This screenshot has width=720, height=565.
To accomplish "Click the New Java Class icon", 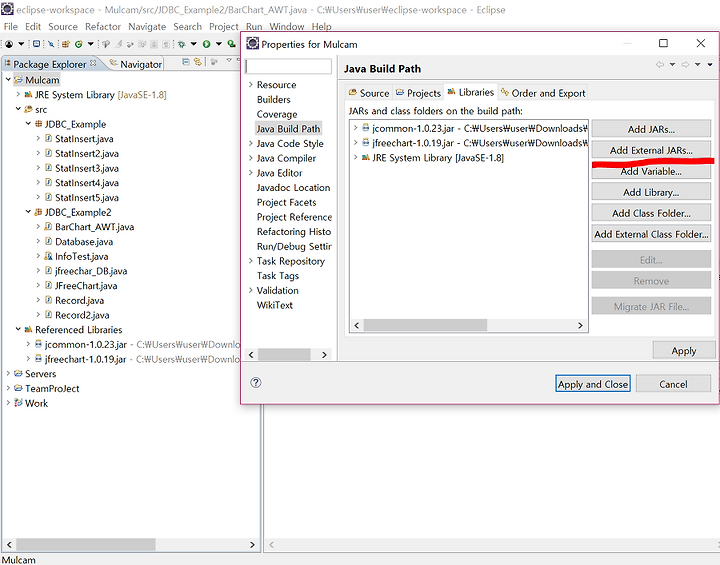I will [79, 44].
